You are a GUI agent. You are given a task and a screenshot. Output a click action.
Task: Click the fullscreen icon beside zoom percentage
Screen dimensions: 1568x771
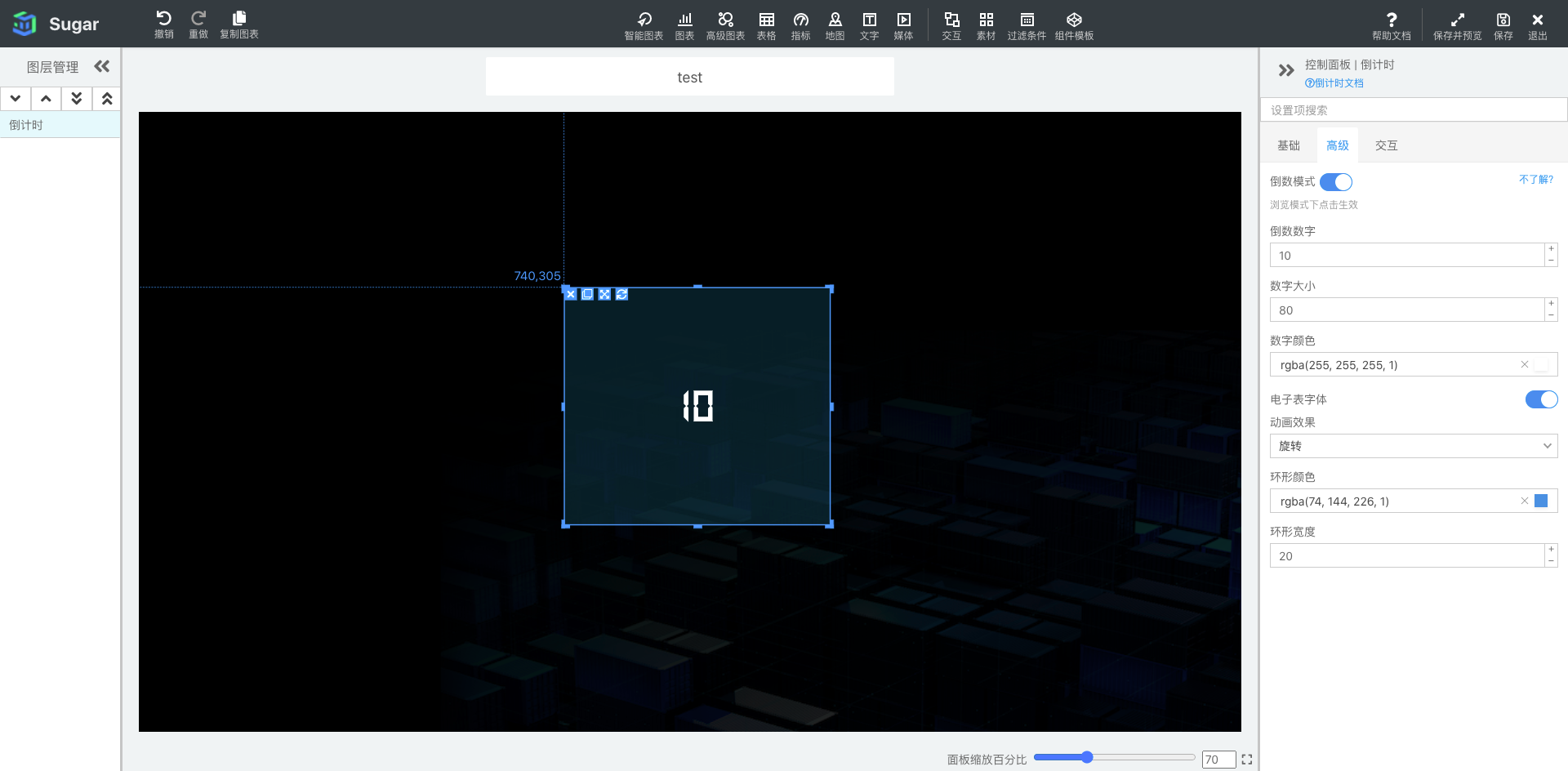1247,760
